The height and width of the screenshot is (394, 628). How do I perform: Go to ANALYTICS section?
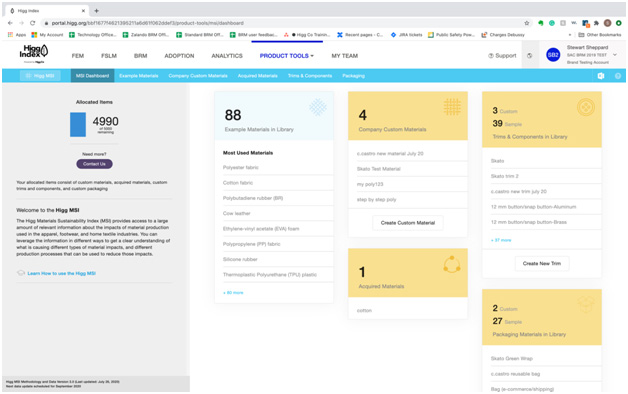[227, 56]
